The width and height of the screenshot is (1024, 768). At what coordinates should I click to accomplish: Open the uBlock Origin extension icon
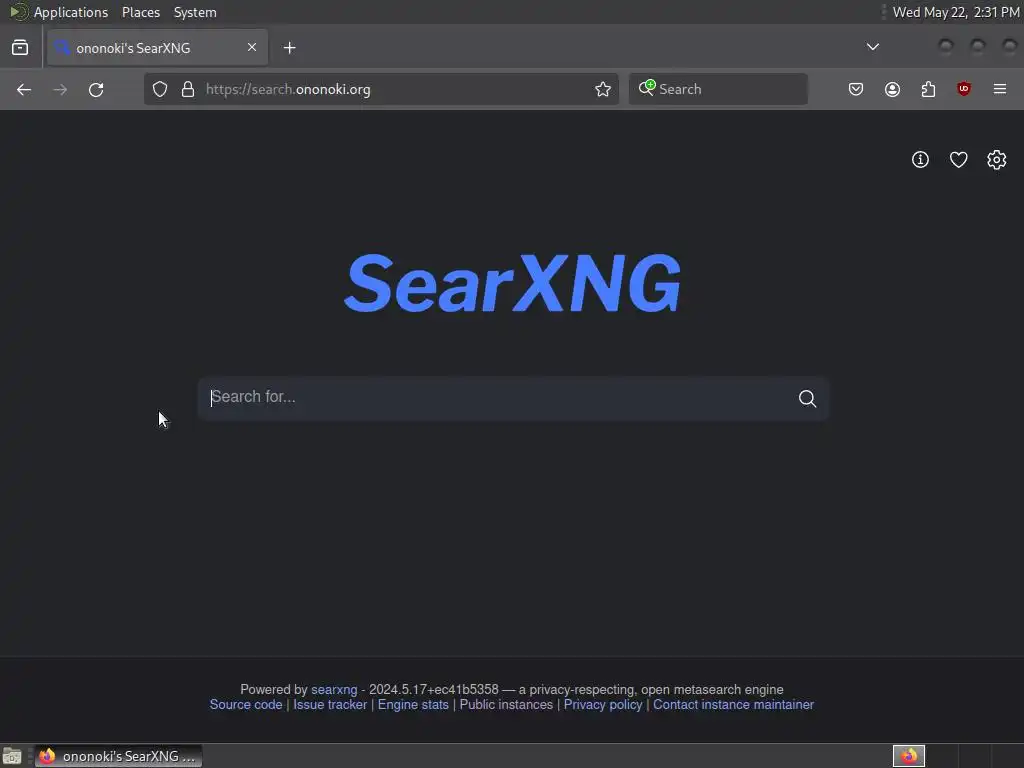click(x=963, y=89)
